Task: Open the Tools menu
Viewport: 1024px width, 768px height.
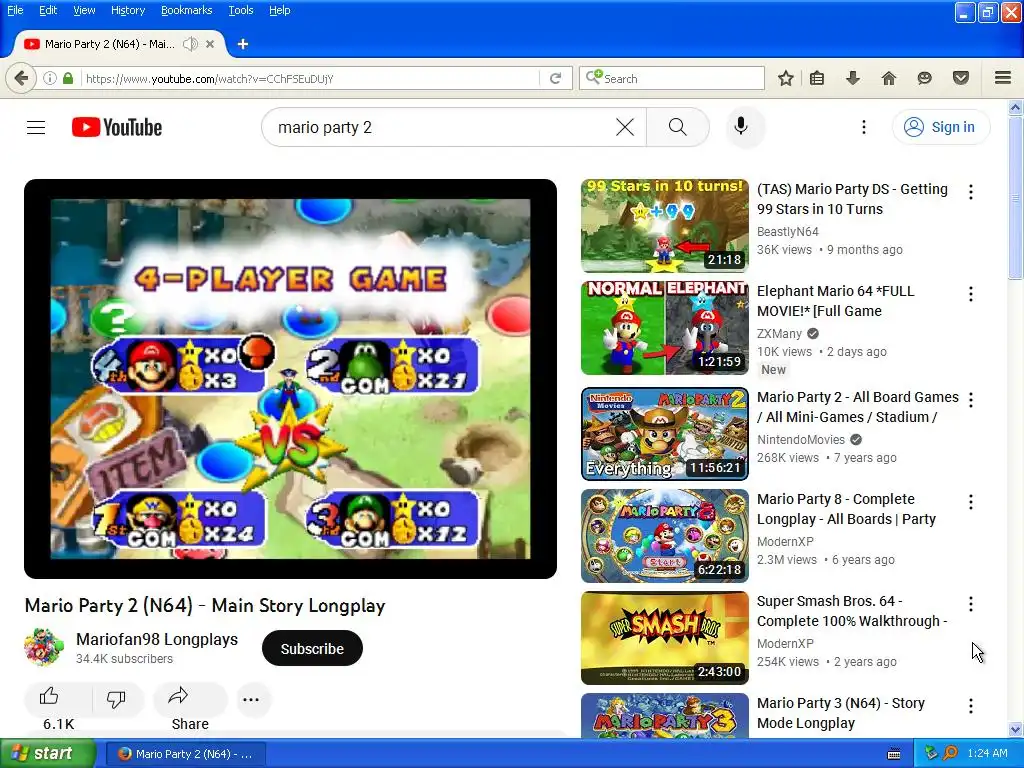Action: (x=241, y=10)
